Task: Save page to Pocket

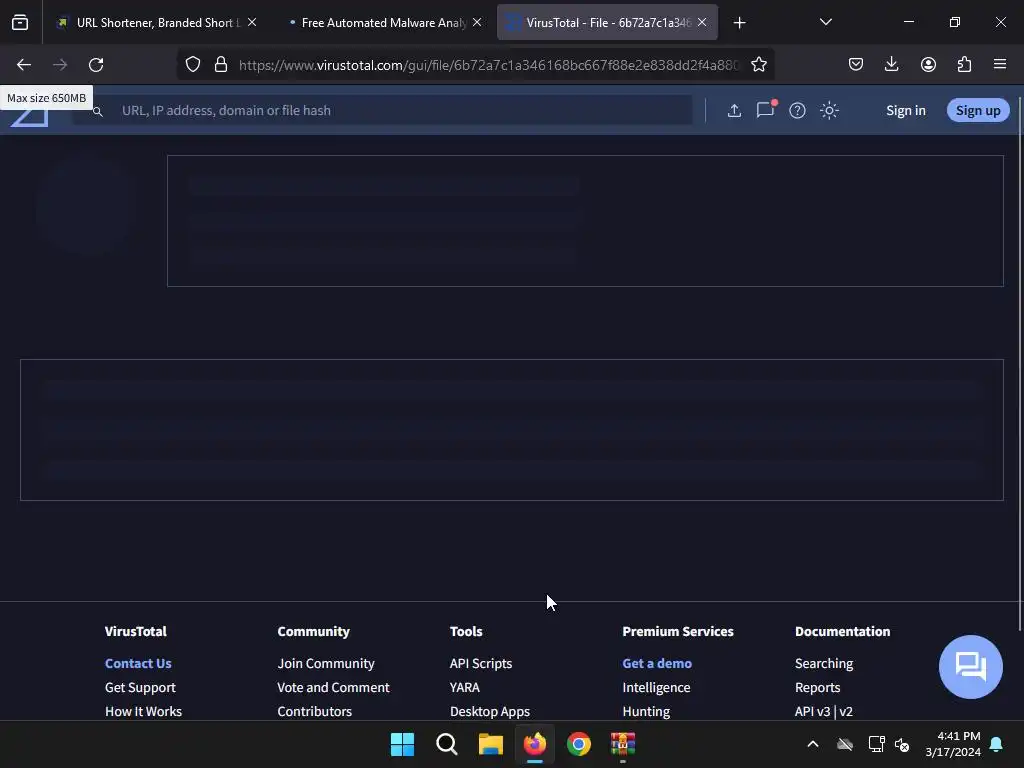Action: click(x=856, y=65)
